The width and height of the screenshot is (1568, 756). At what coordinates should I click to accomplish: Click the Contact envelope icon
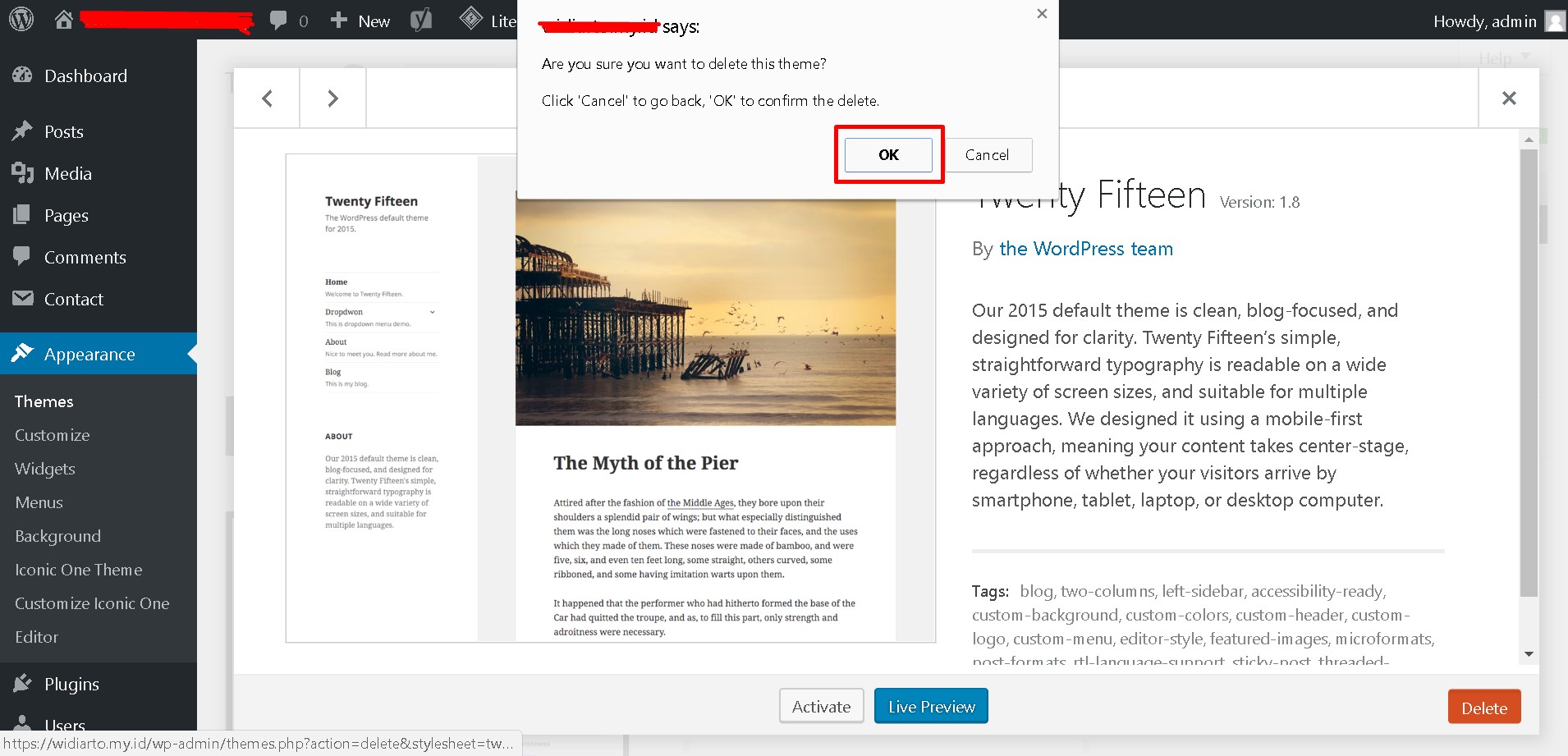[23, 298]
